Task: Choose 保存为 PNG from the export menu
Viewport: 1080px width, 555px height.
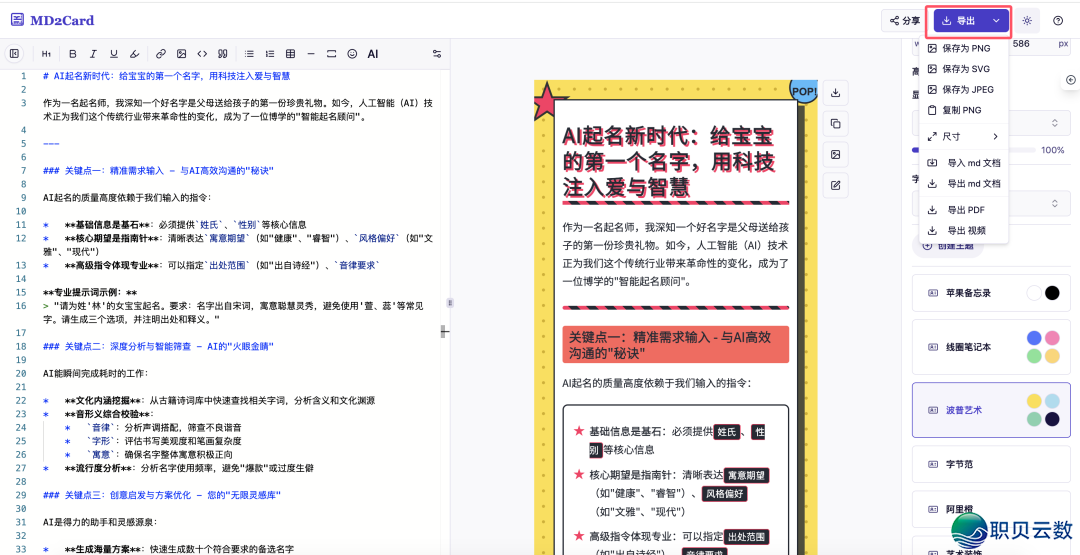Action: pos(964,48)
